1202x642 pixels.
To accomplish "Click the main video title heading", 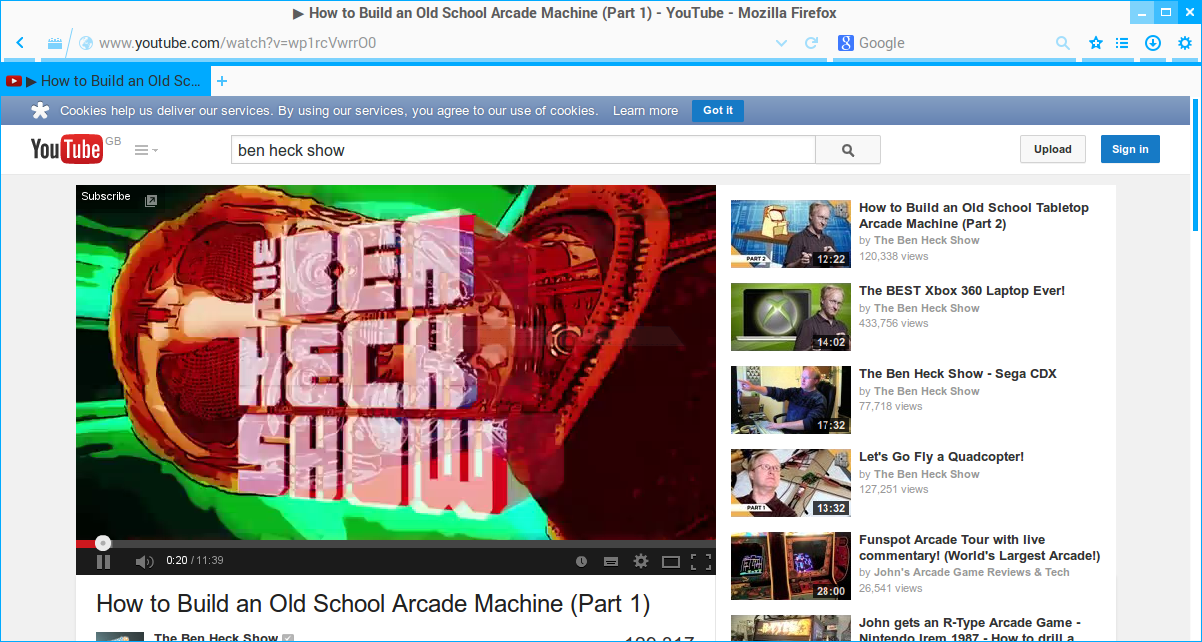I will [373, 604].
